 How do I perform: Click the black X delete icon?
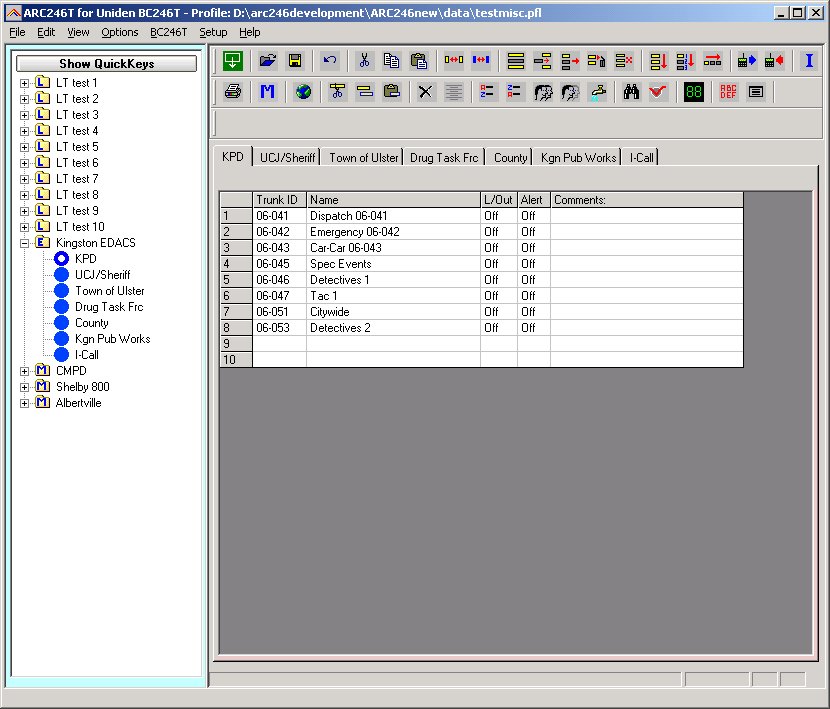pos(425,92)
